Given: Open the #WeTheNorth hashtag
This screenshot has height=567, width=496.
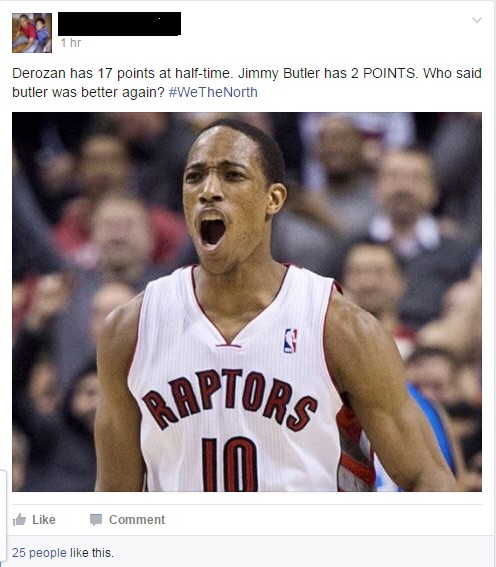Looking at the screenshot, I should pyautogui.click(x=213, y=92).
